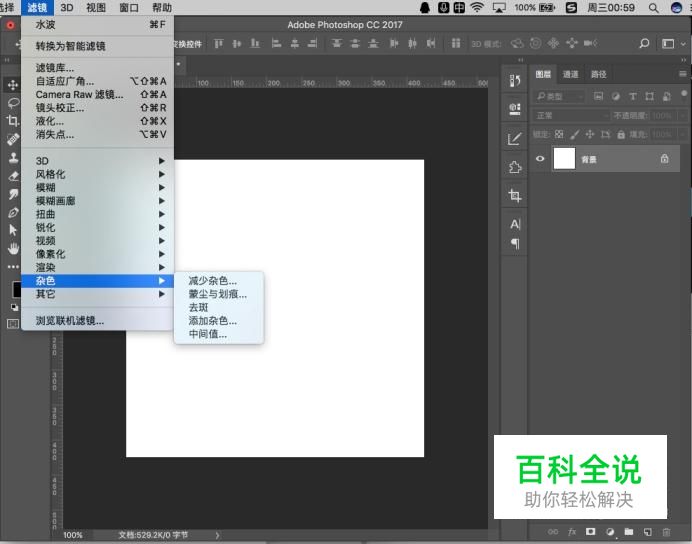This screenshot has height=544, width=692.
Task: Toggle lock image pixels brush icon
Action: point(575,134)
